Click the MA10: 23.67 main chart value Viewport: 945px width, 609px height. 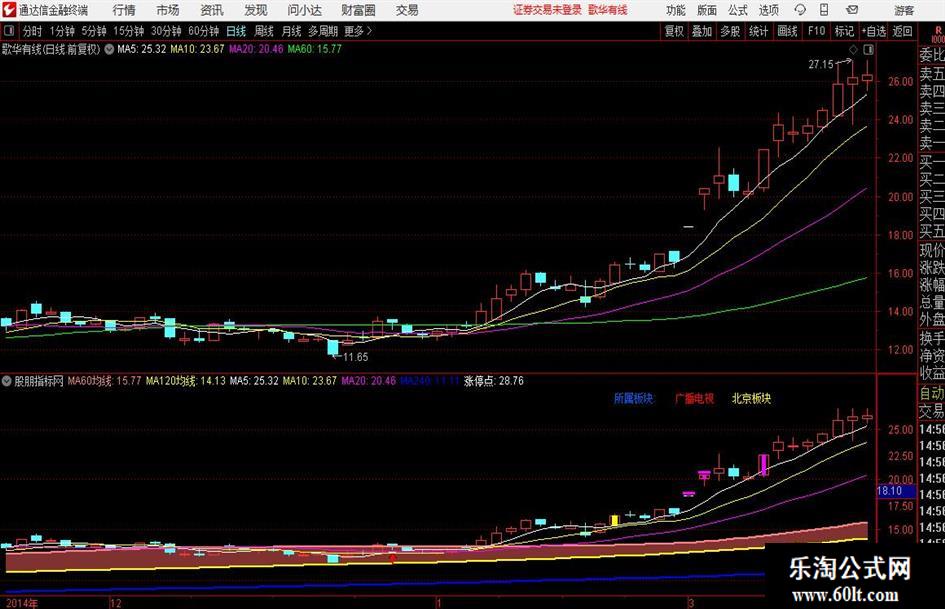coord(197,49)
